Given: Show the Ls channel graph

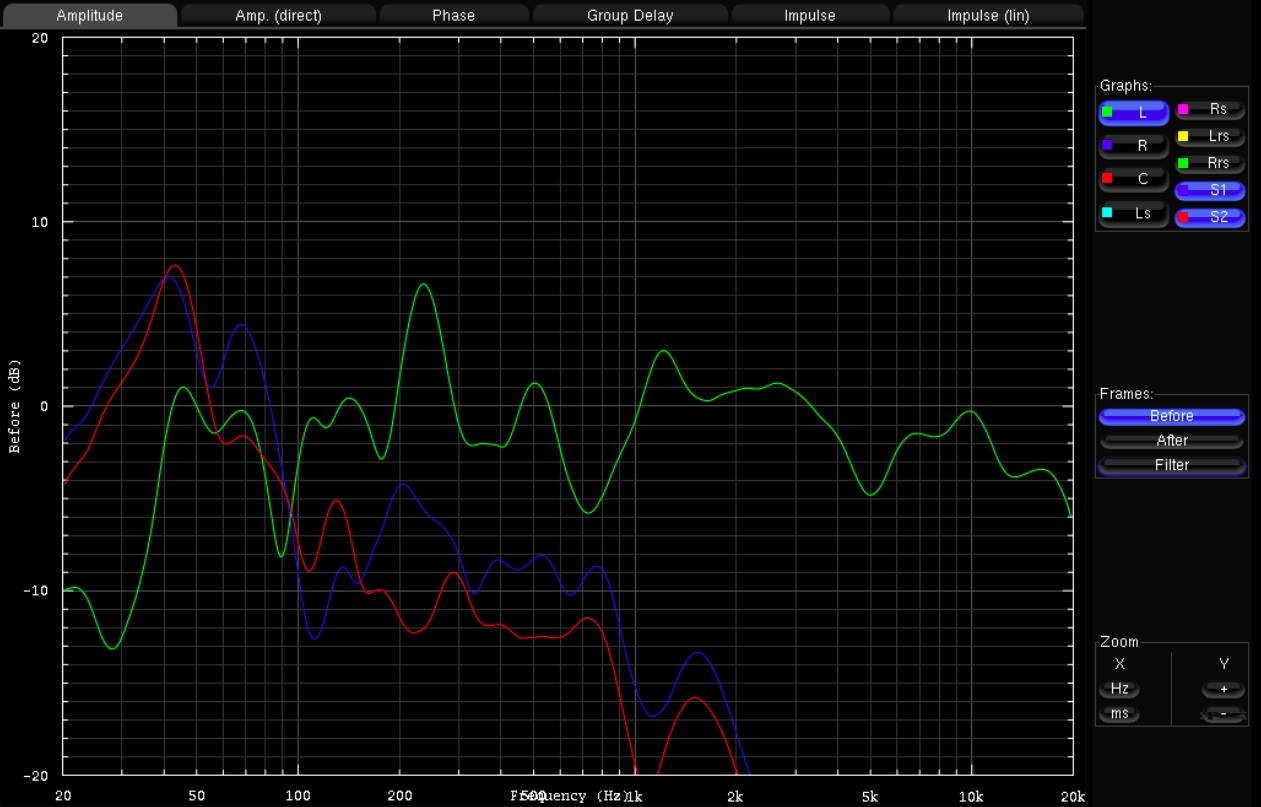Looking at the screenshot, I should [x=1133, y=213].
